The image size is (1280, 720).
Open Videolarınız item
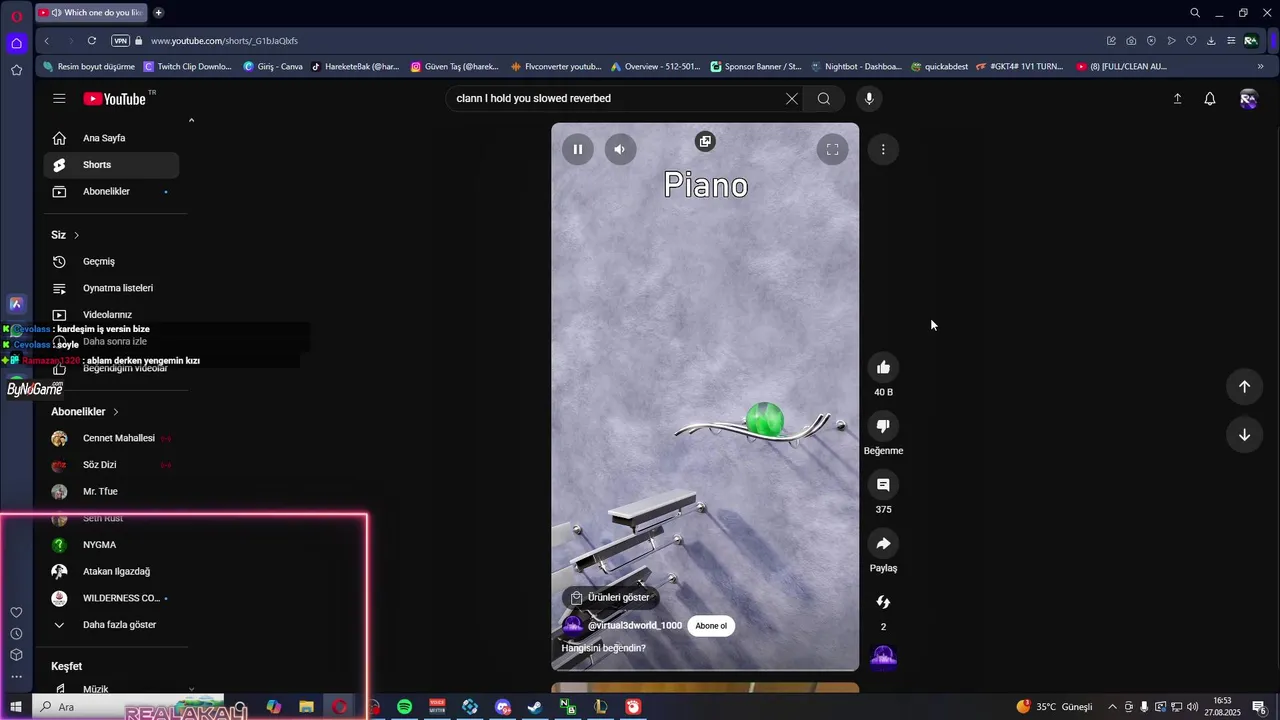[x=111, y=315]
